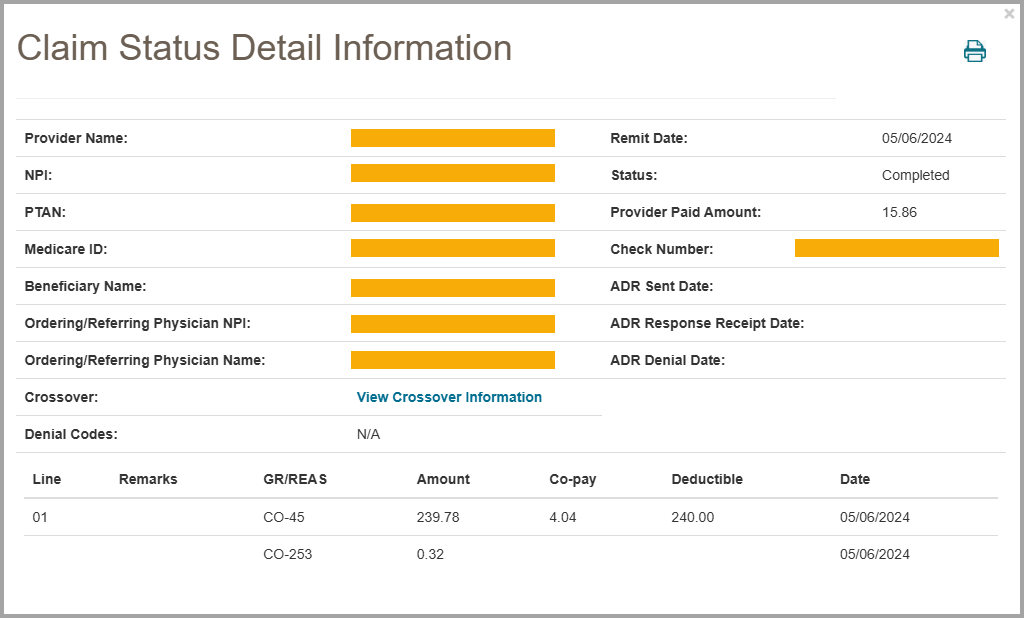The height and width of the screenshot is (618, 1024).
Task: Click the Provider Name redacted field
Action: pos(452,138)
